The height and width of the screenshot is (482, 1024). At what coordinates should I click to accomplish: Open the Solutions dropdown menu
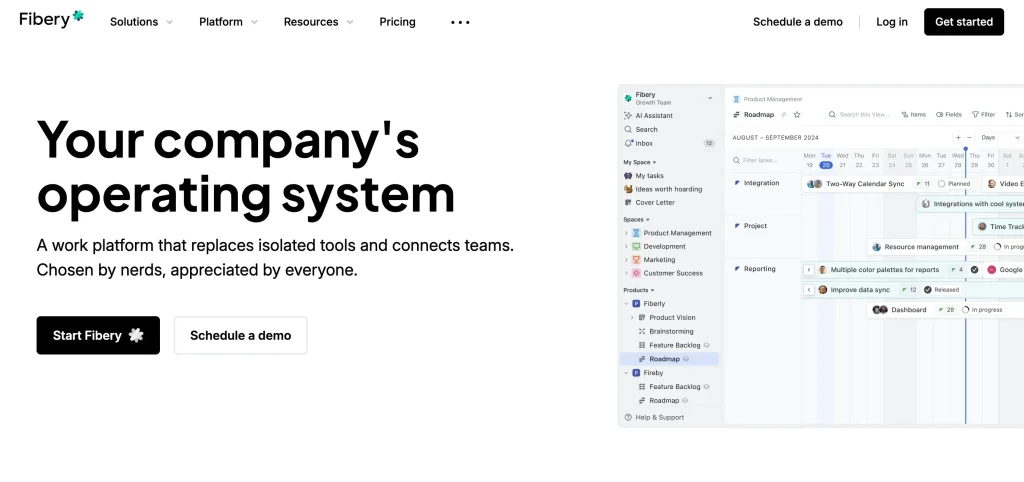click(x=141, y=22)
